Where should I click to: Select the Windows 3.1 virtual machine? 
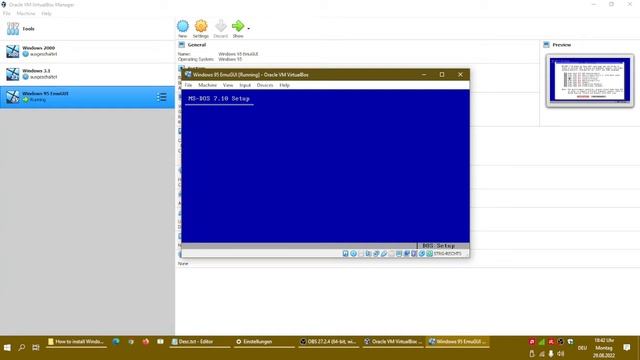(87, 74)
